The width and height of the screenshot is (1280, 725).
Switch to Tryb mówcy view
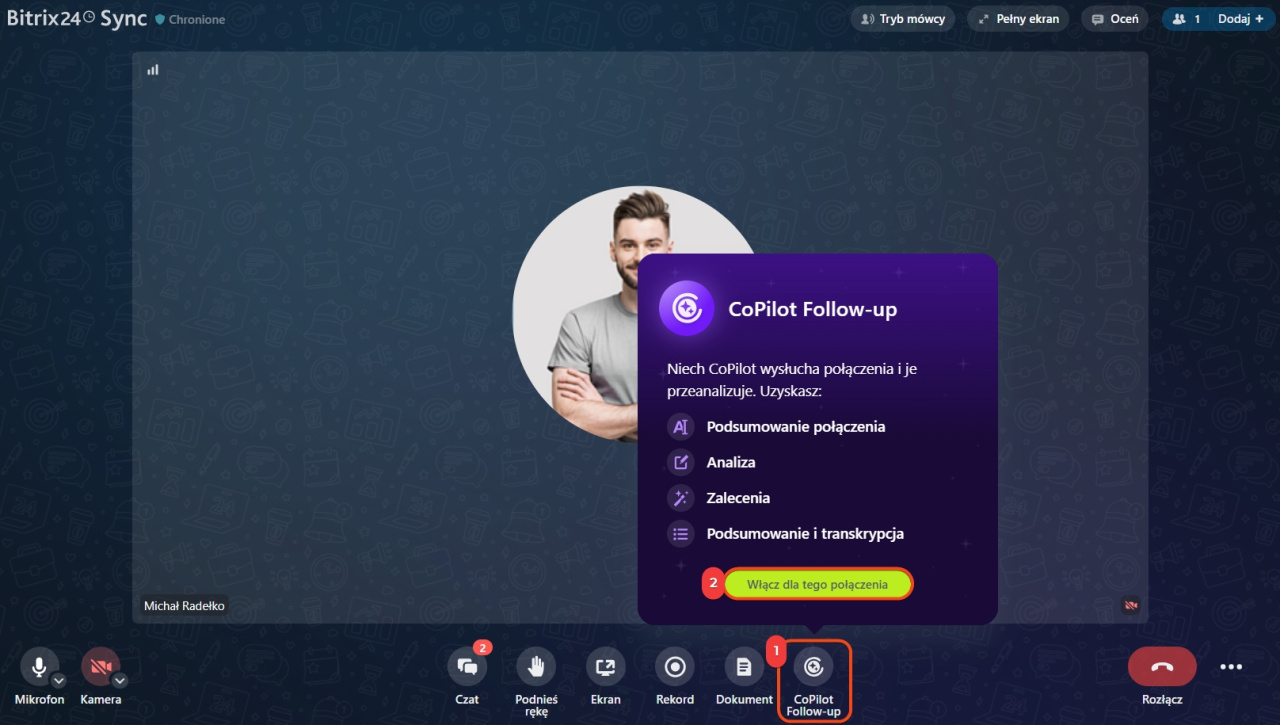coord(903,19)
